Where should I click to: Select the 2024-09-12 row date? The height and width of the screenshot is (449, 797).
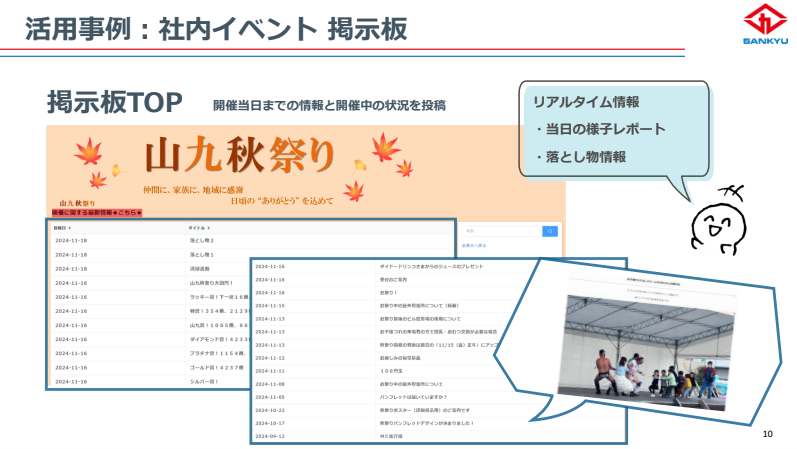270,436
